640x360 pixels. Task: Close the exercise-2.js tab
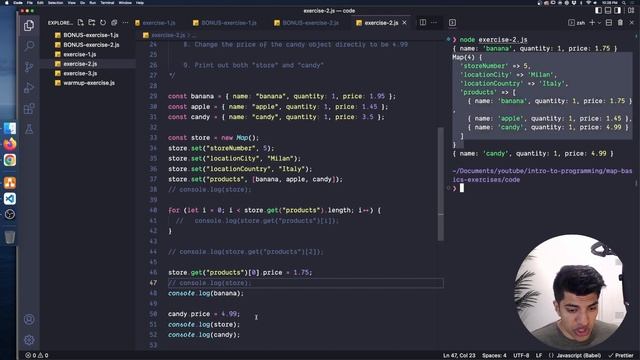[x=404, y=23]
